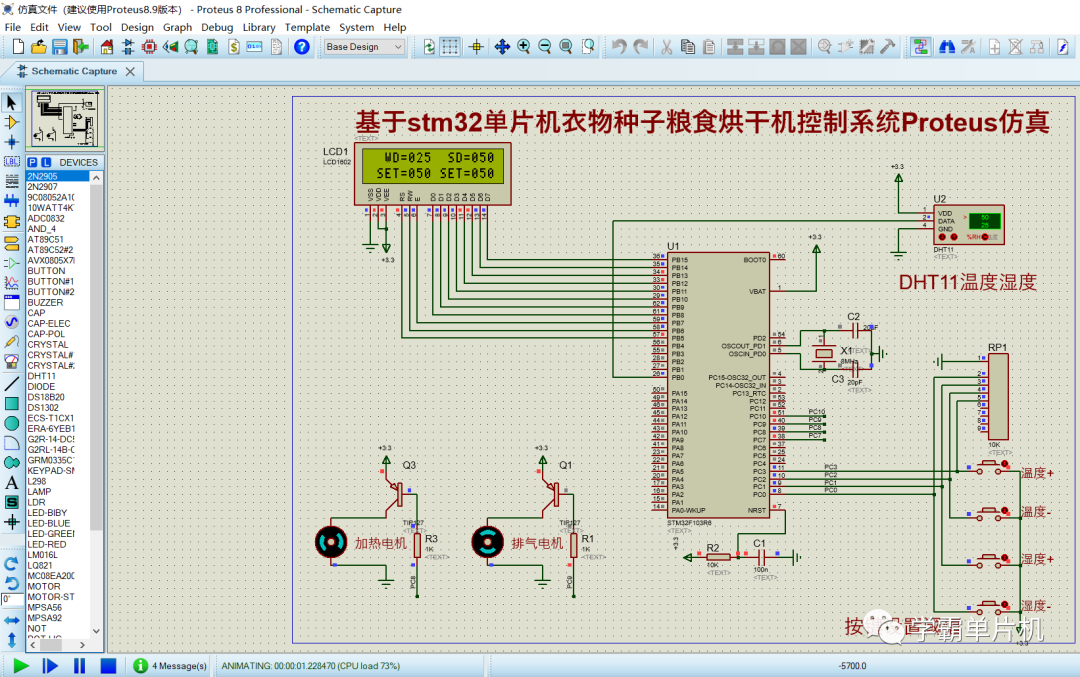Screen dimensions: 1080x677
Task: Select the Graph Mode tool
Action: pos(12,282)
